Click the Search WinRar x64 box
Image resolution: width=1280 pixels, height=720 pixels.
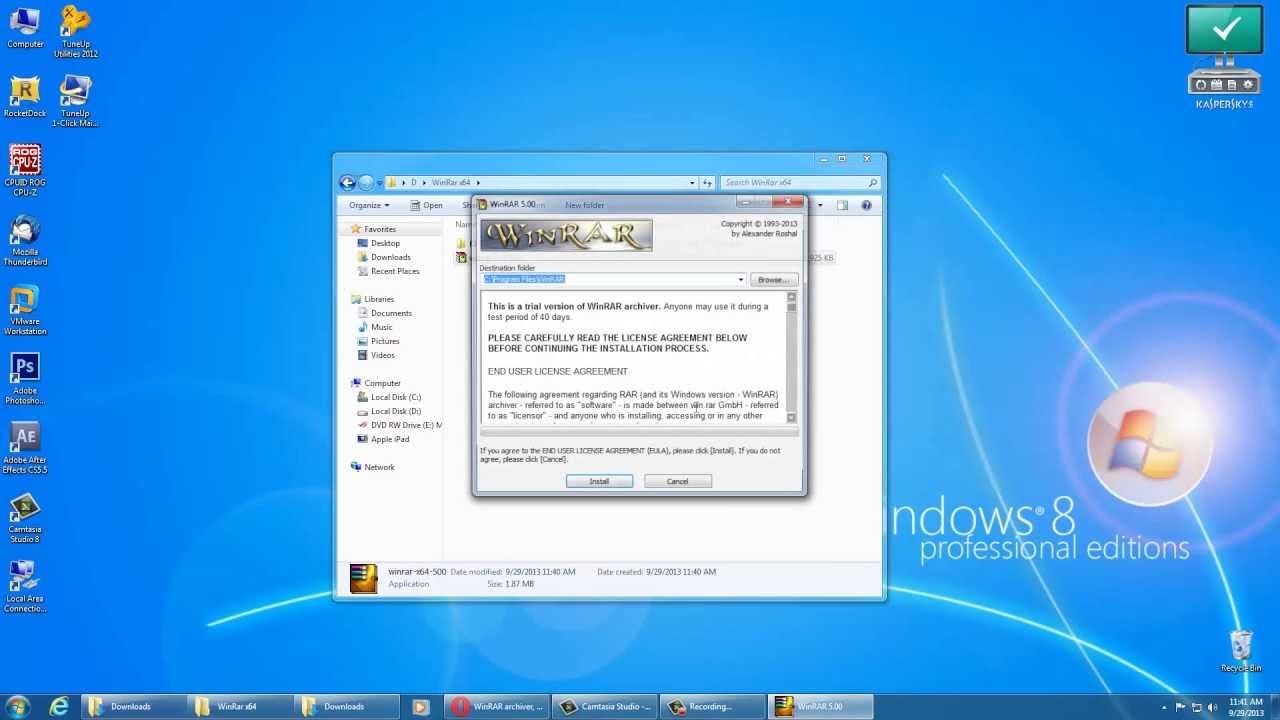pyautogui.click(x=800, y=183)
